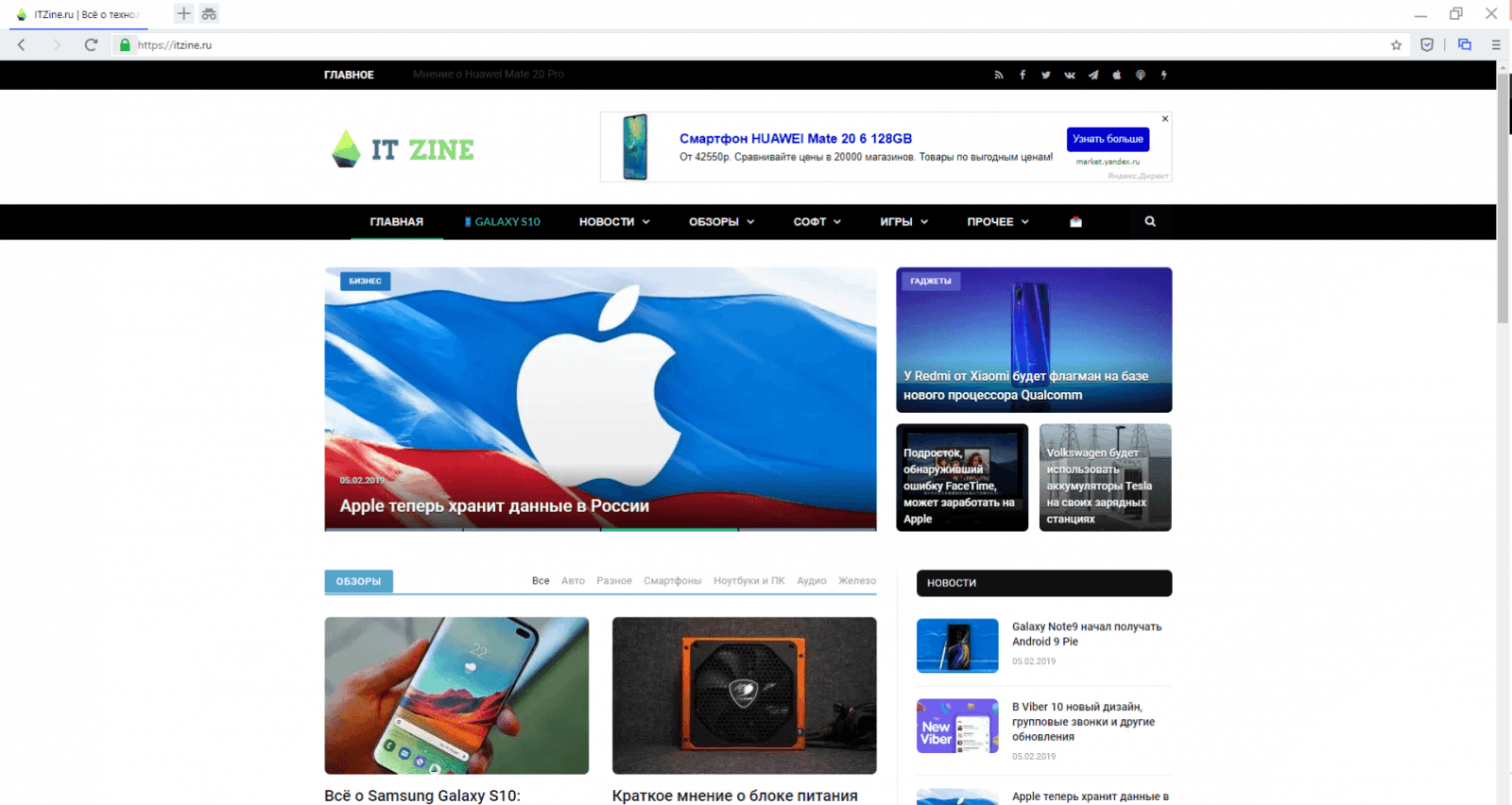Open the FaceTime bug teenager article

[x=959, y=486]
